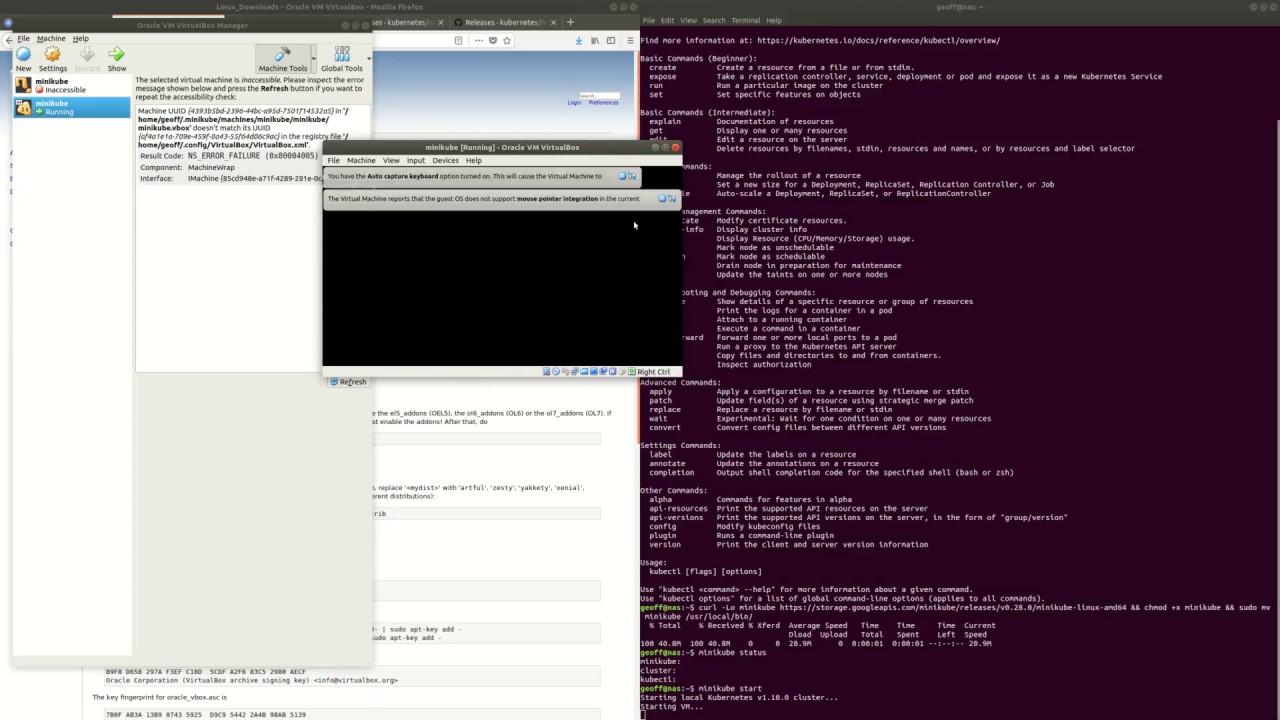Select Machine Tools hammer button
1280x720 pixels.
click(x=283, y=59)
